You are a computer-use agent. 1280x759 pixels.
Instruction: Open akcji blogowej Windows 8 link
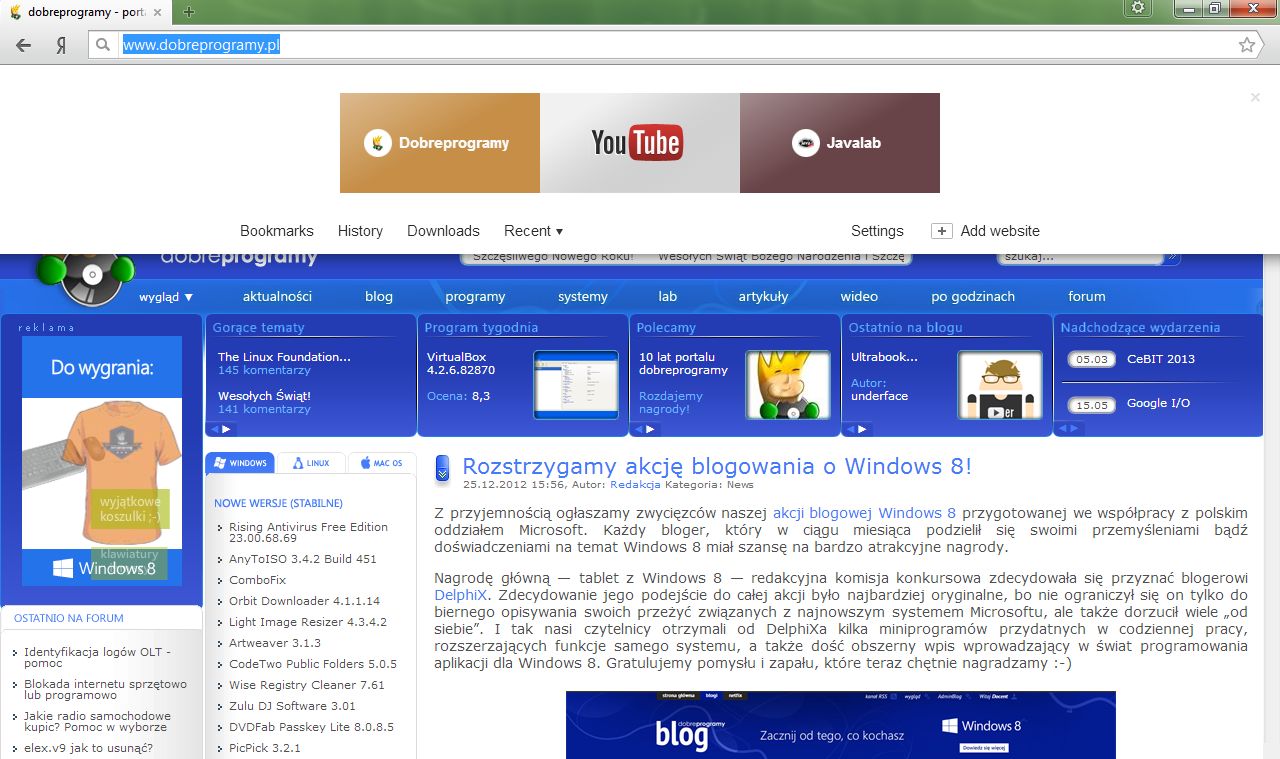[x=864, y=513]
